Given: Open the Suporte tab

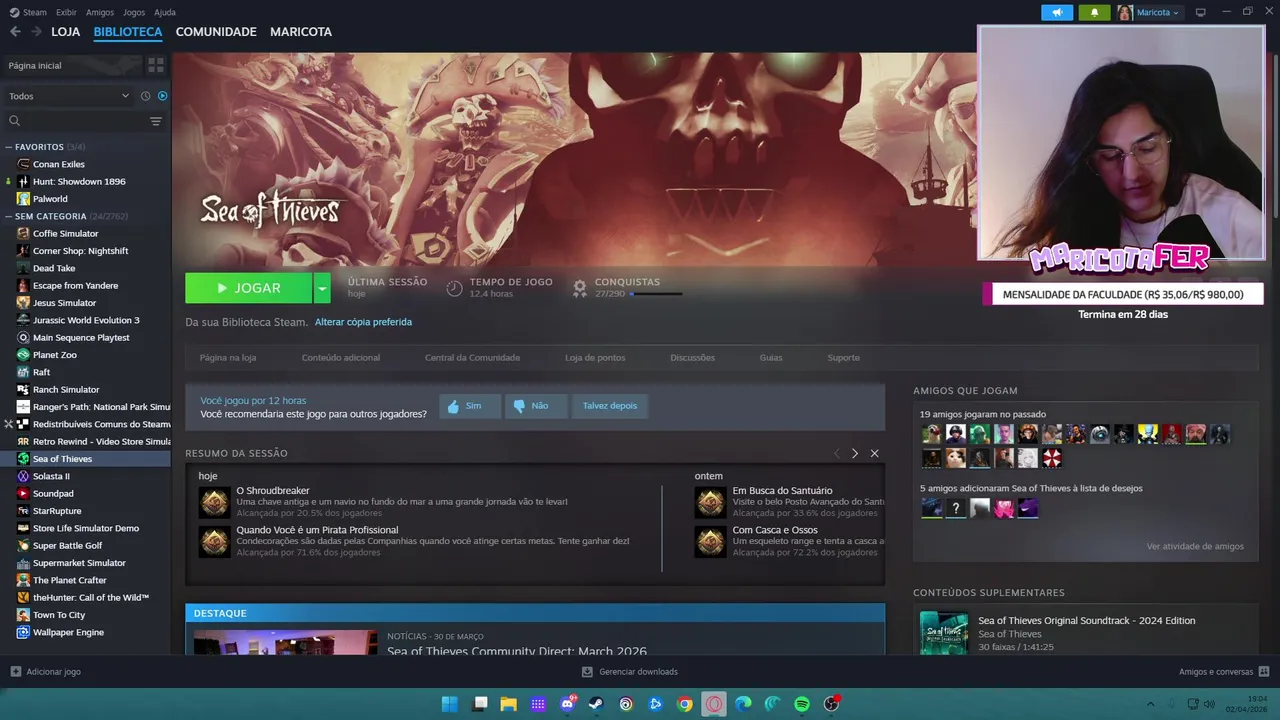Looking at the screenshot, I should coord(843,357).
